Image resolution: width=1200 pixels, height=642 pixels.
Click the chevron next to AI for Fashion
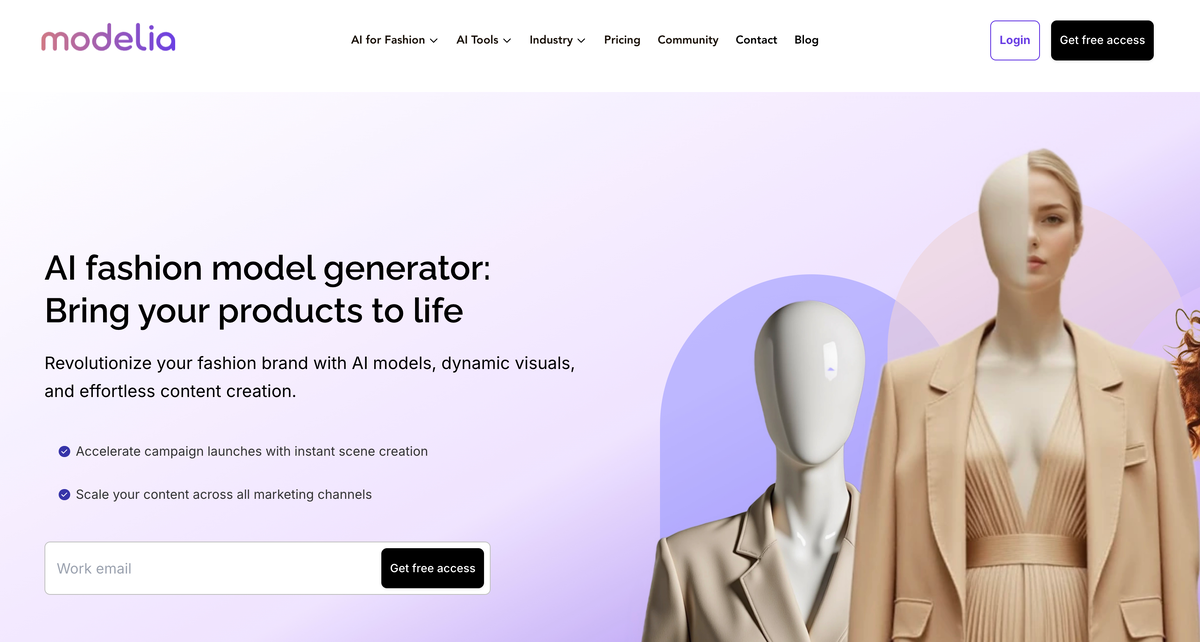point(434,41)
